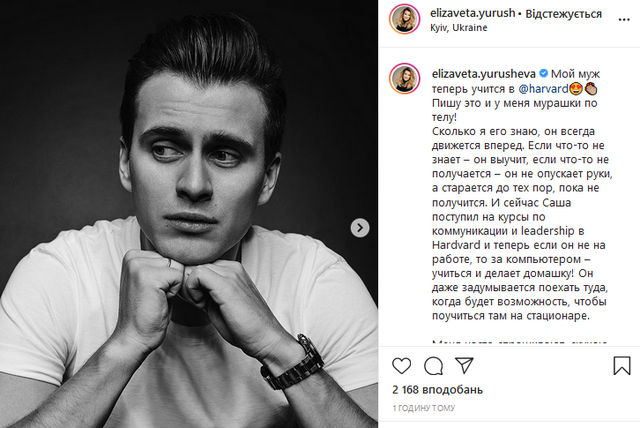Open the Kyiv, Ukraine location tag

click(458, 28)
